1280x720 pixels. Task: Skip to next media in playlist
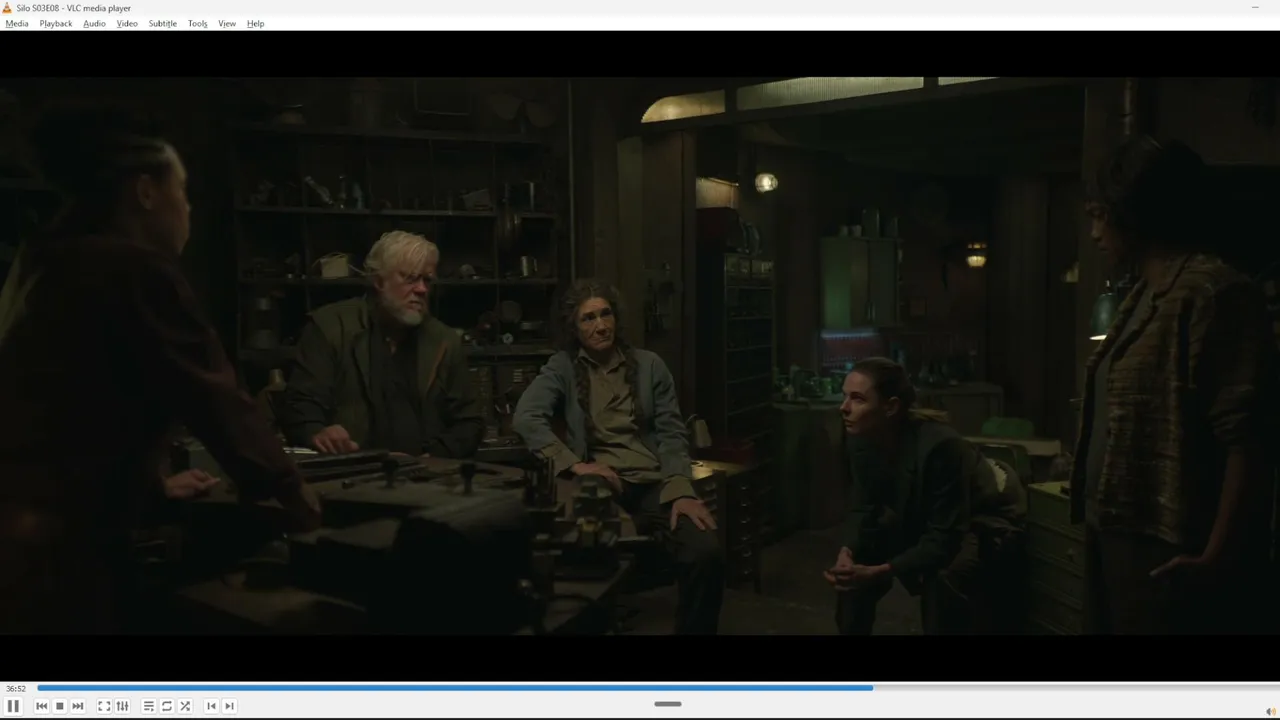[x=78, y=706]
